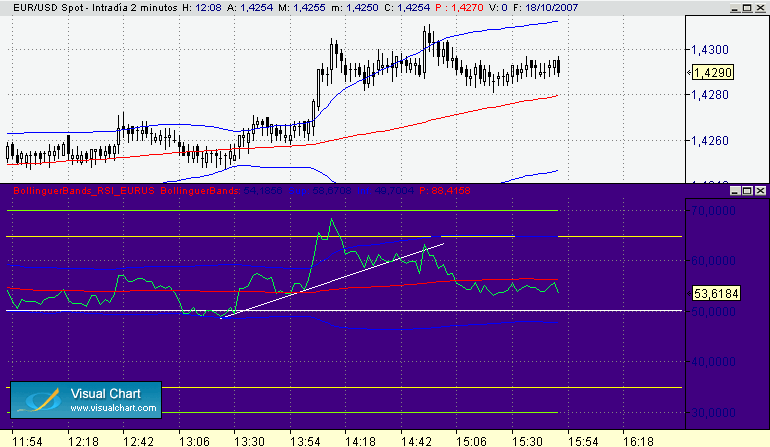Screen dimensions: 770x447
Task: Select the white RSI trendline
Action: pyautogui.click(x=334, y=280)
